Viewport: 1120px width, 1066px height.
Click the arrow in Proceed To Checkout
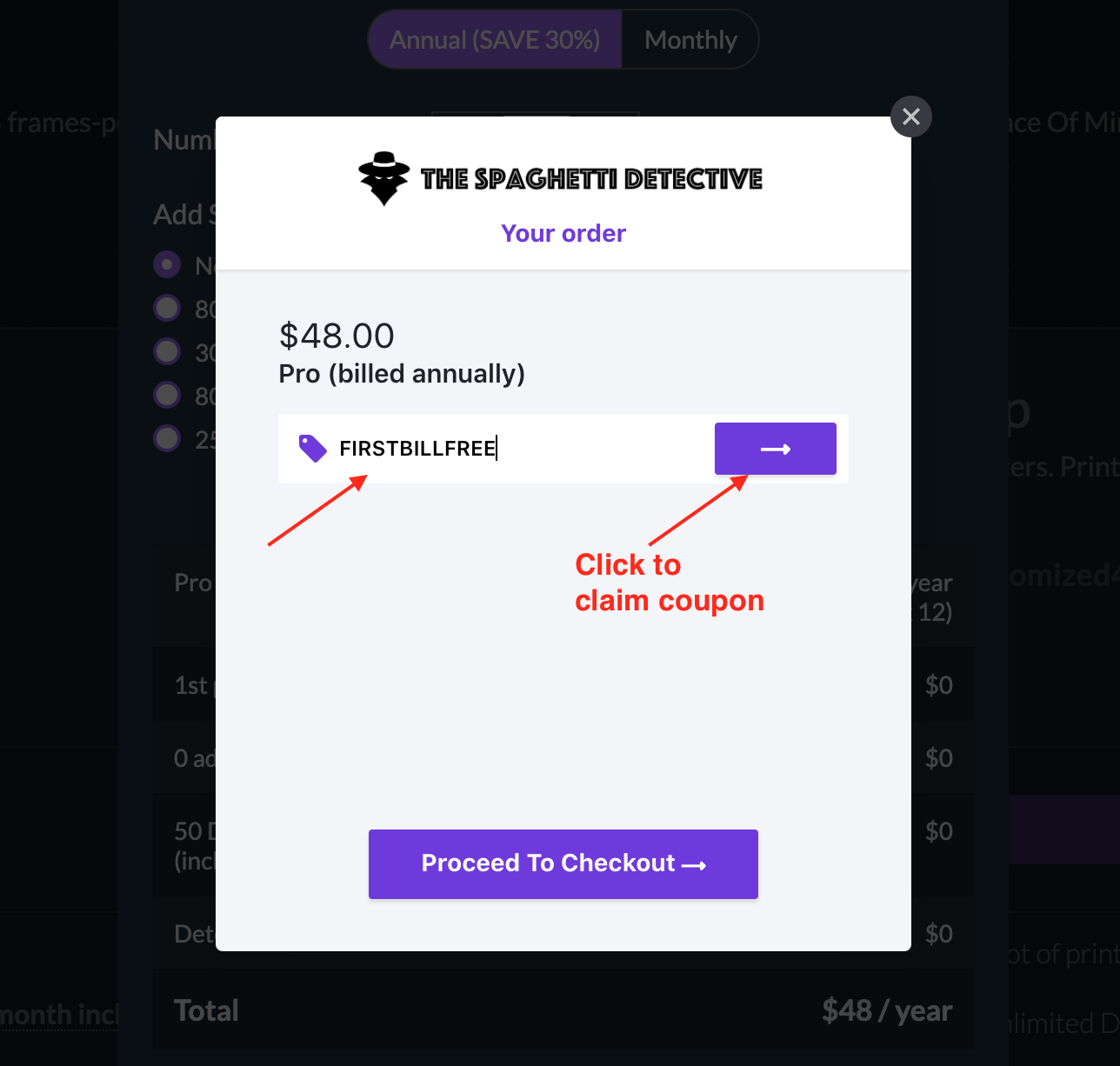point(694,865)
